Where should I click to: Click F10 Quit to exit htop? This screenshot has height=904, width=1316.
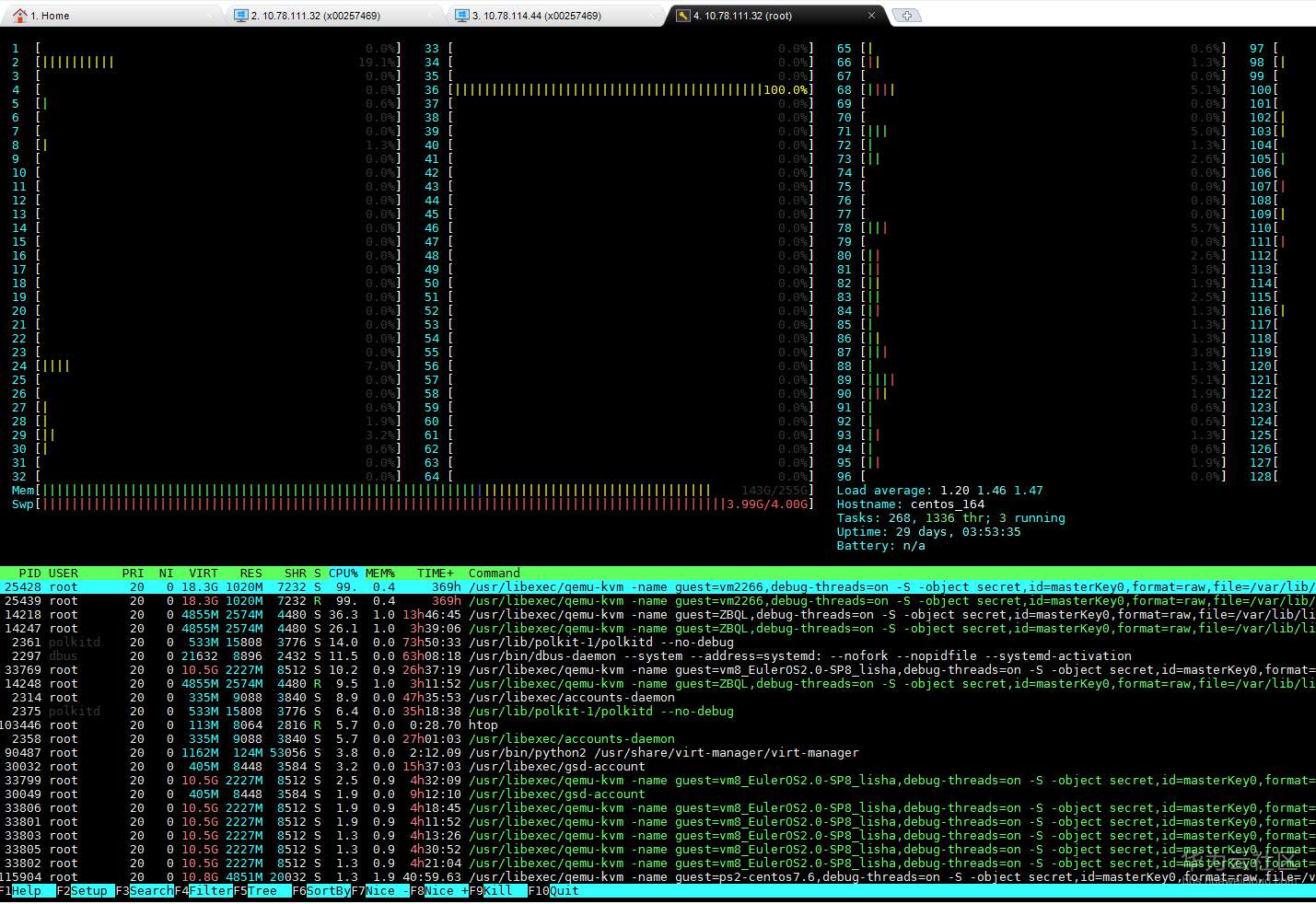point(564,891)
